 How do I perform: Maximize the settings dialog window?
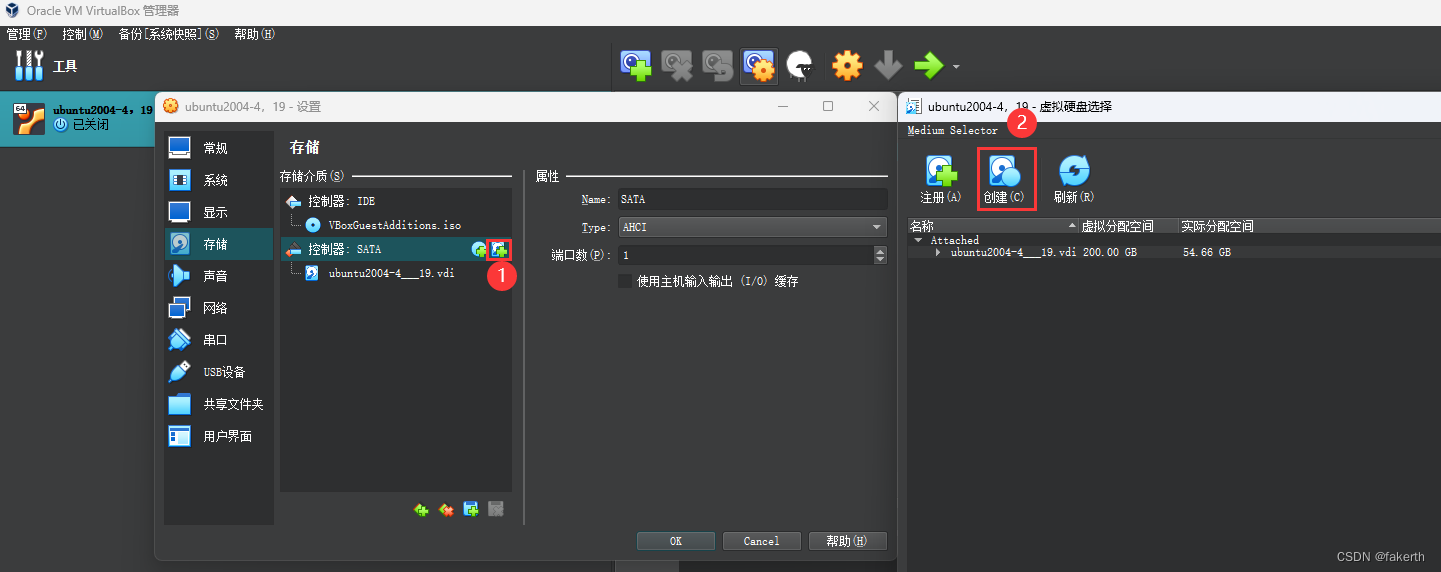tap(828, 106)
